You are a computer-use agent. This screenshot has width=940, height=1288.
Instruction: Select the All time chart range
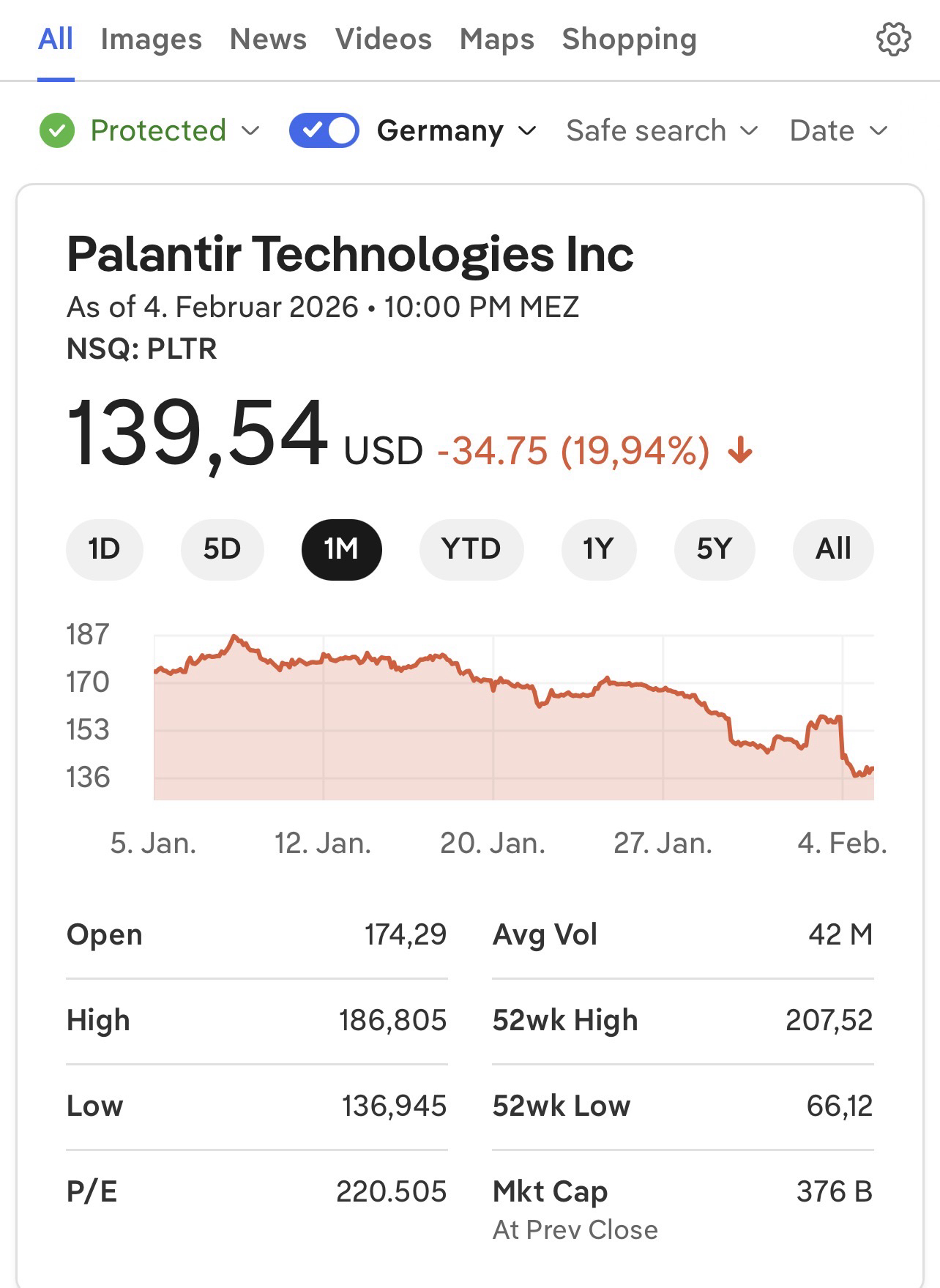click(x=833, y=549)
